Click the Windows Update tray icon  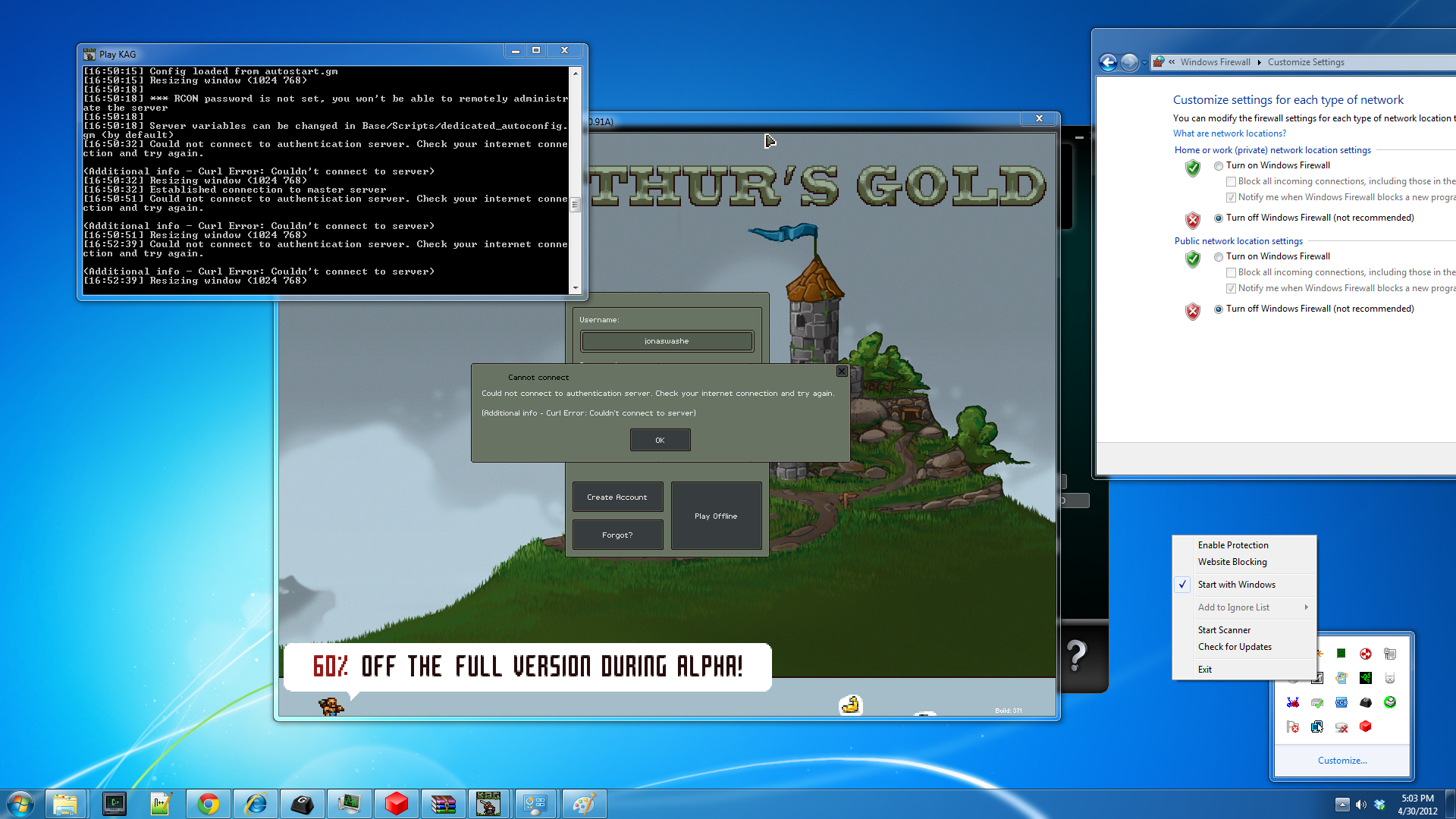pos(1341,678)
